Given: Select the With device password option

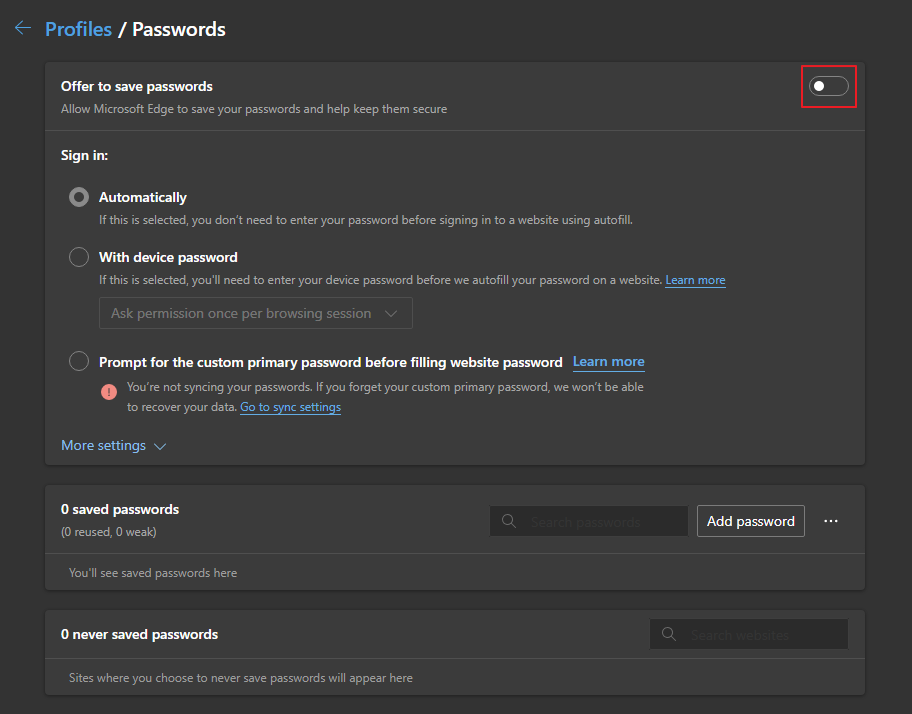Looking at the screenshot, I should click(79, 257).
